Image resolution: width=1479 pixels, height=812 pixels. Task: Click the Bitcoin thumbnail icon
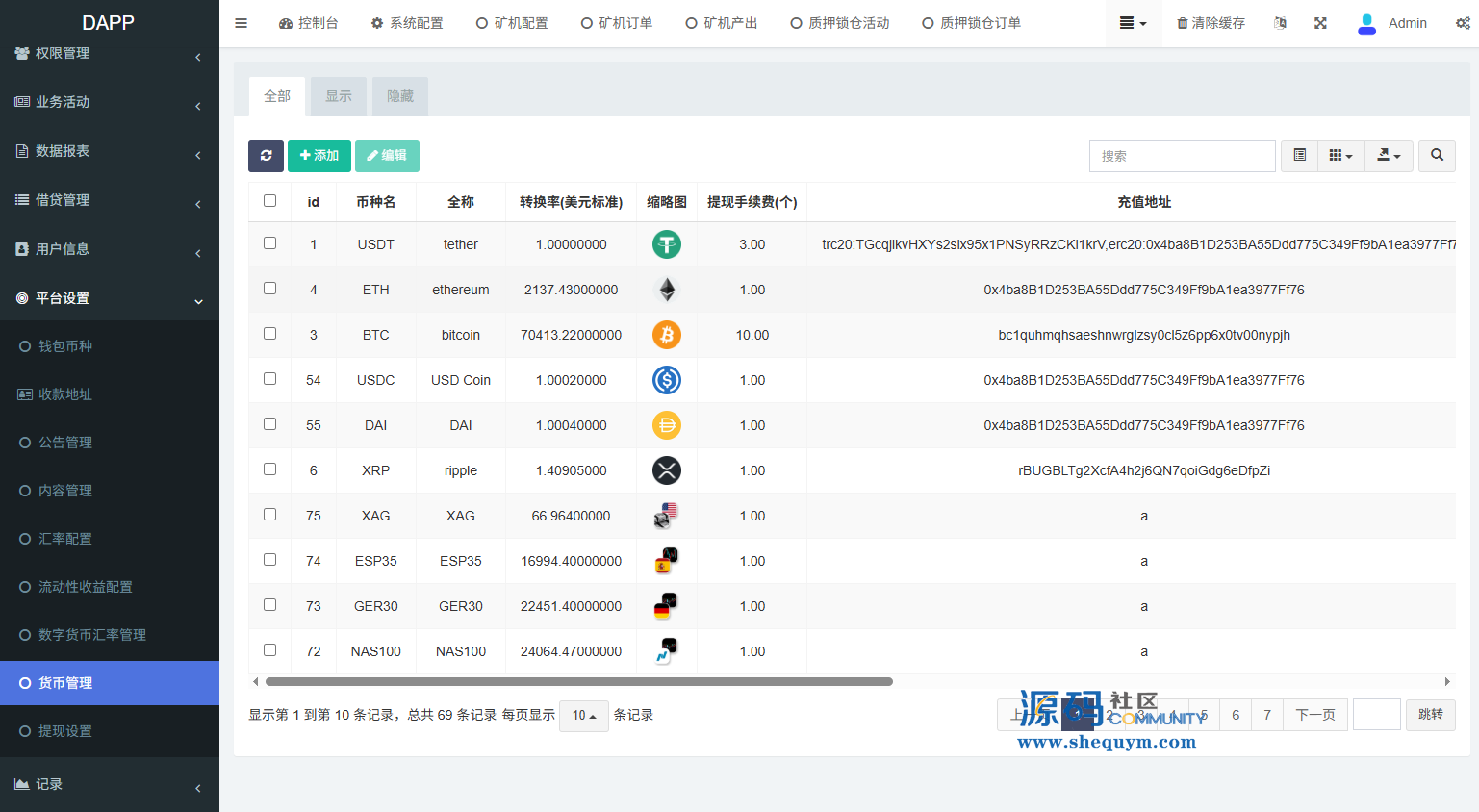tap(667, 335)
